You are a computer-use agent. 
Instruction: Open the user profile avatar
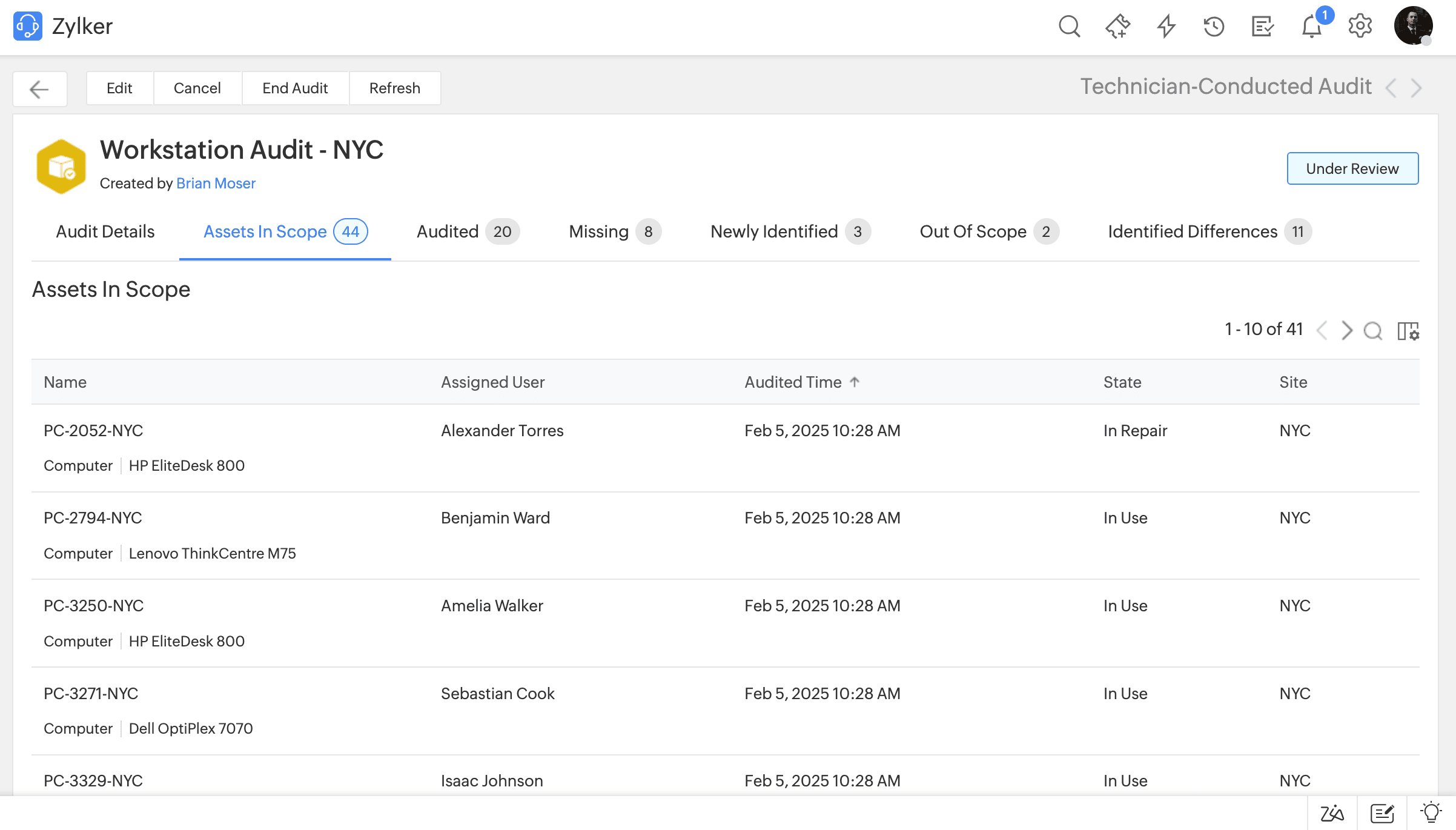point(1414,26)
